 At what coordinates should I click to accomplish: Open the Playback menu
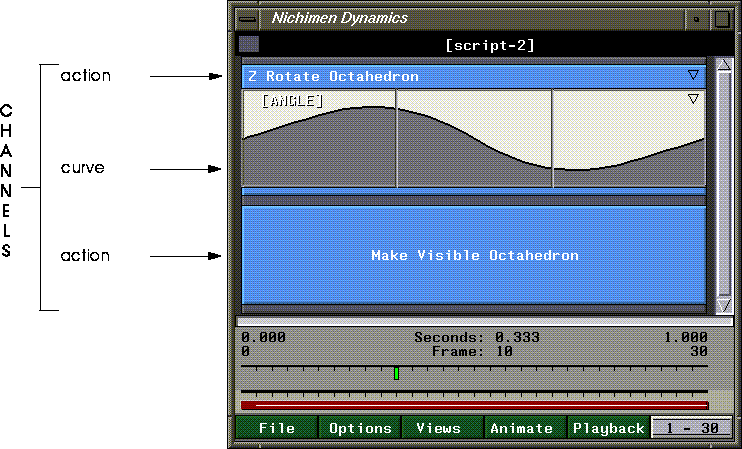tap(609, 428)
